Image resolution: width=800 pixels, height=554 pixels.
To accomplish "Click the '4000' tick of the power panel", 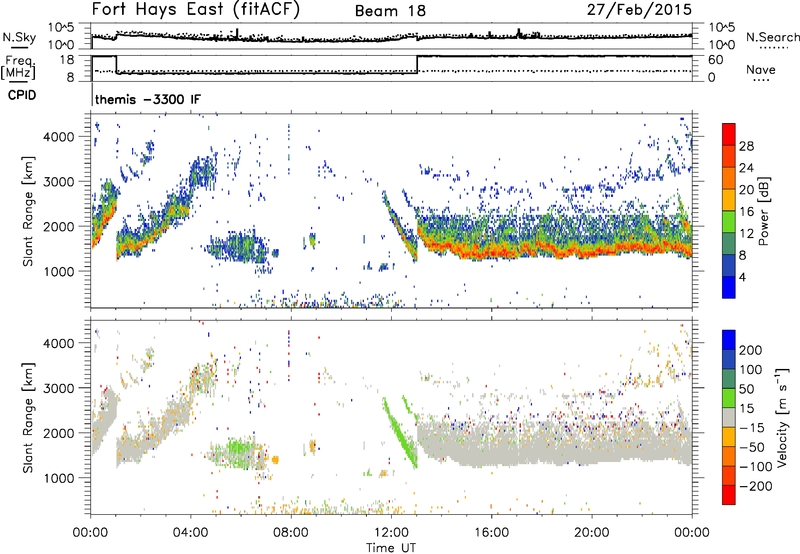I will [58, 137].
